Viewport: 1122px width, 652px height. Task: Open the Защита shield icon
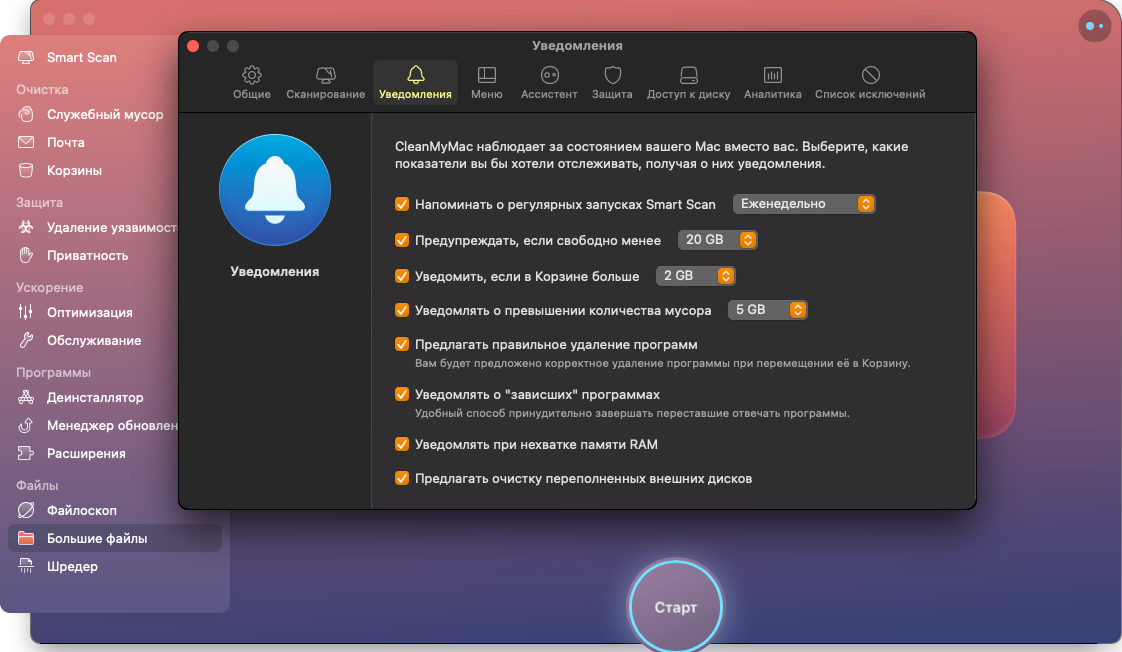click(612, 76)
